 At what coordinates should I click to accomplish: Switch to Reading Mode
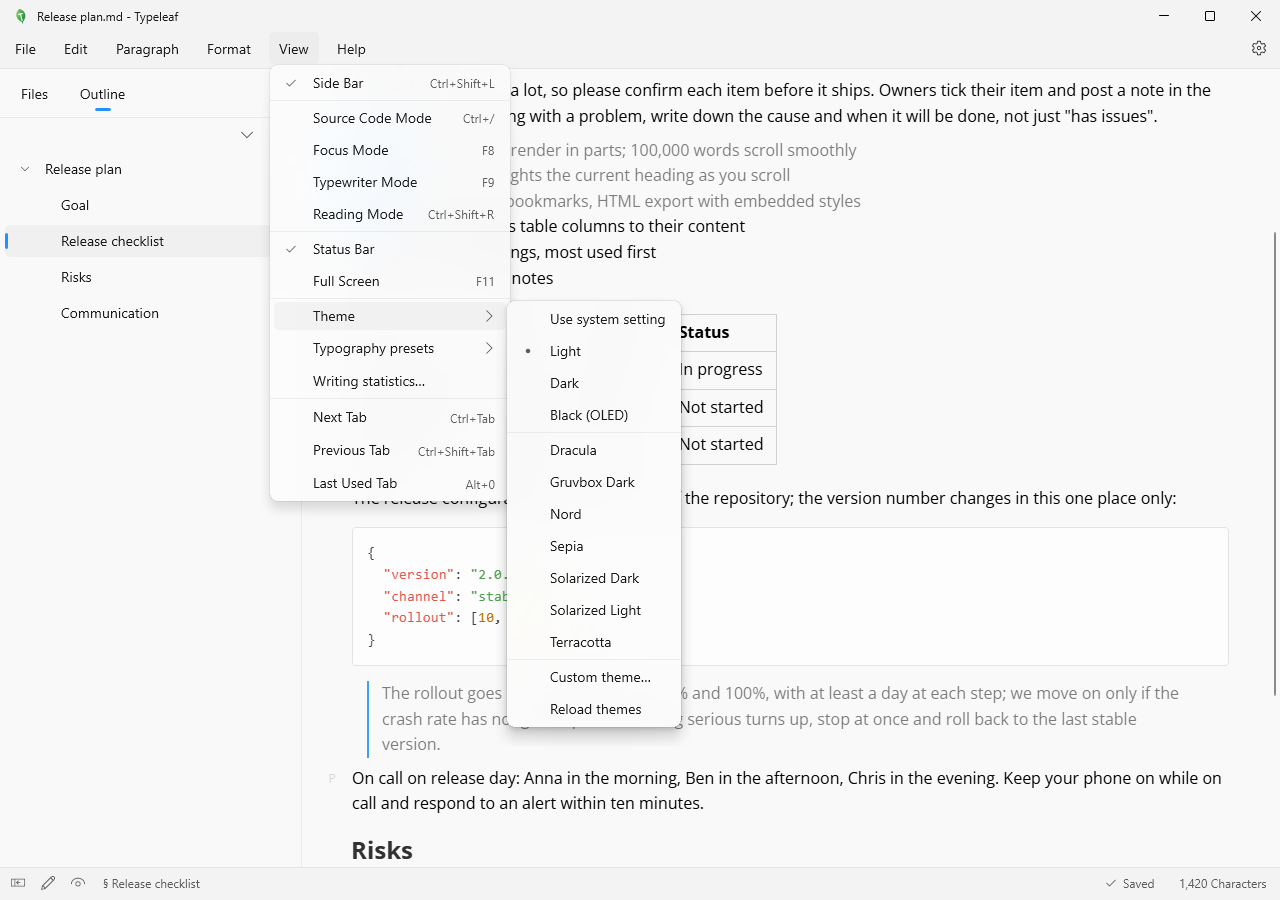[x=390, y=214]
